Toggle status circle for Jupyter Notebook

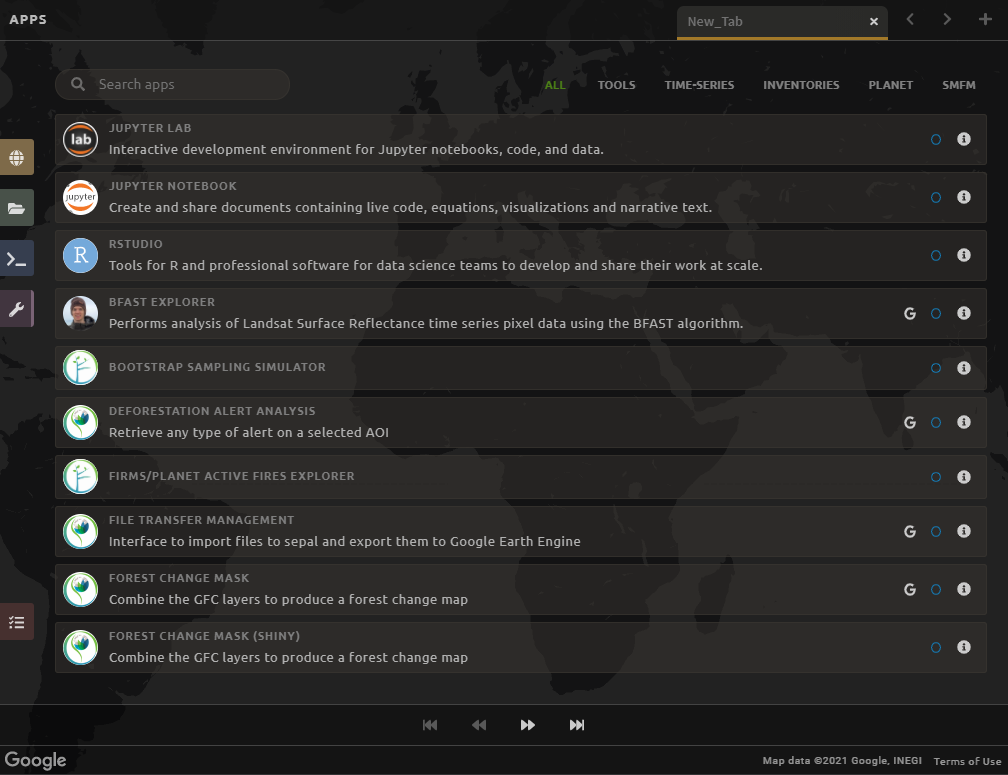[x=936, y=198]
